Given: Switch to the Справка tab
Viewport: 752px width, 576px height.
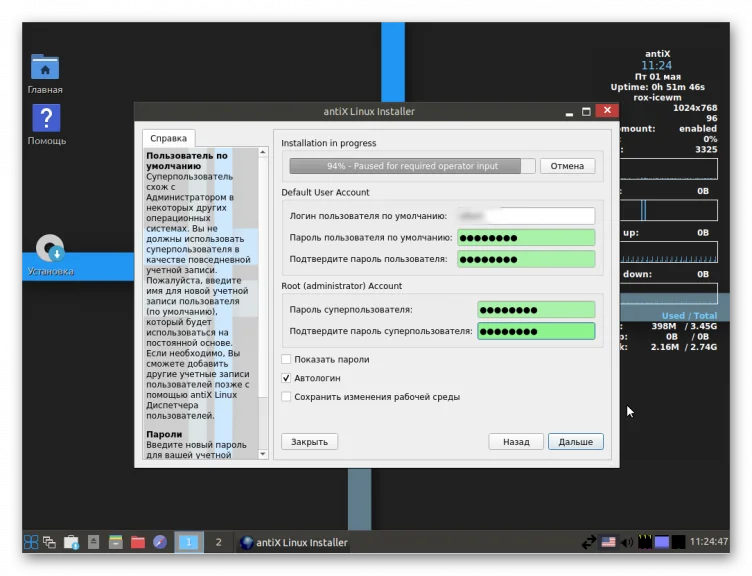Looking at the screenshot, I should 168,139.
